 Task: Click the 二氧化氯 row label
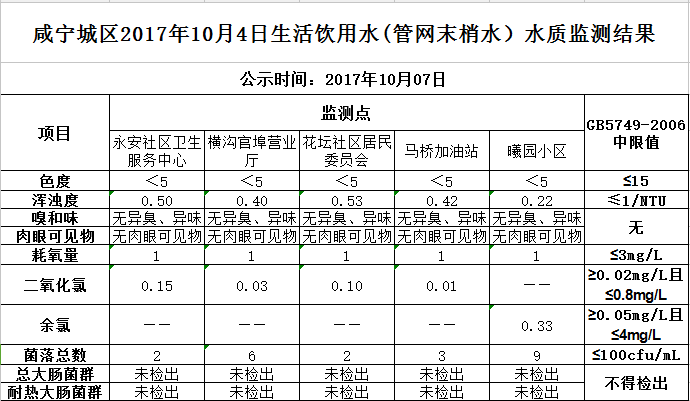54,286
